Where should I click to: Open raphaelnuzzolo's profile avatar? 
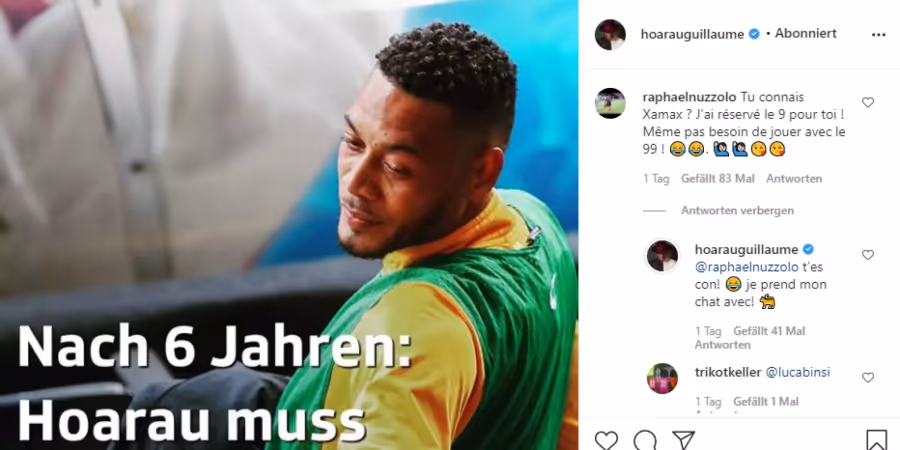click(610, 103)
